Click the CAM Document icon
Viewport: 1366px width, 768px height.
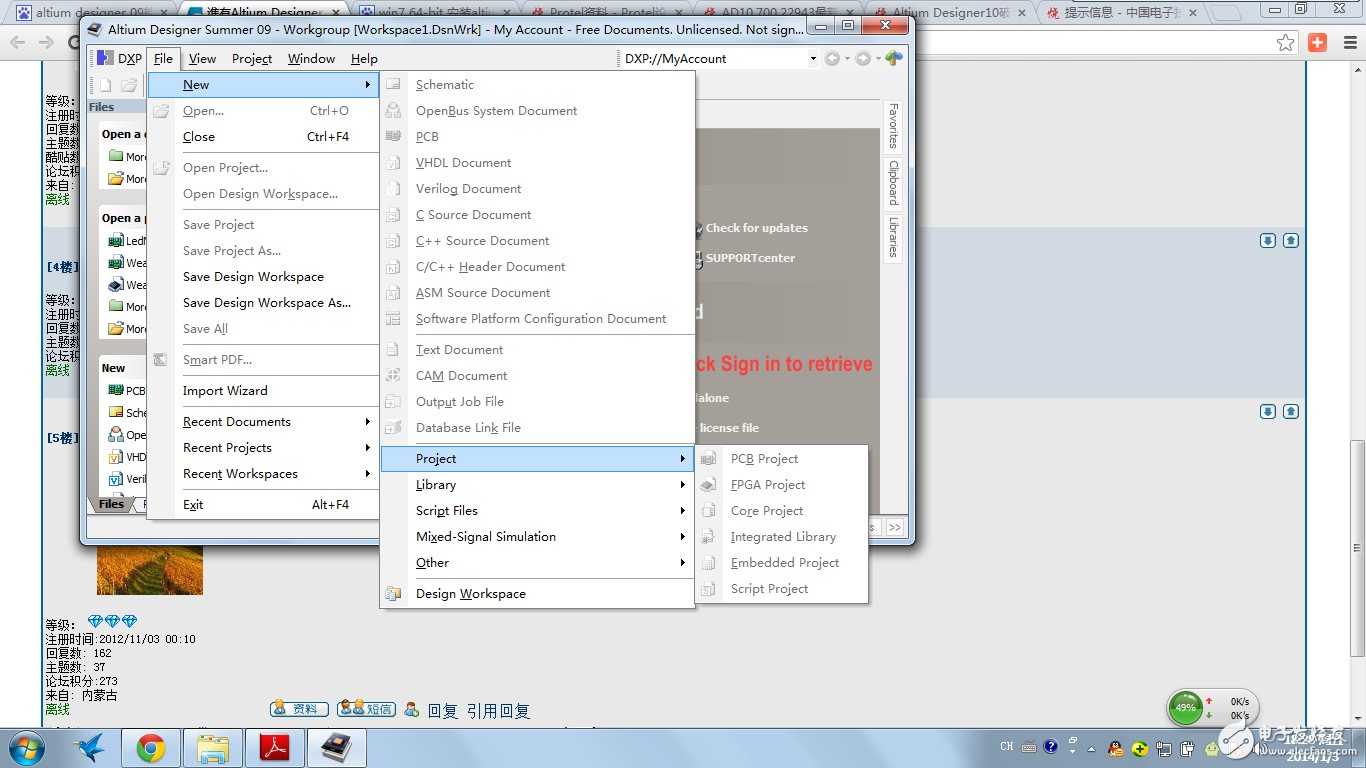[x=393, y=376]
